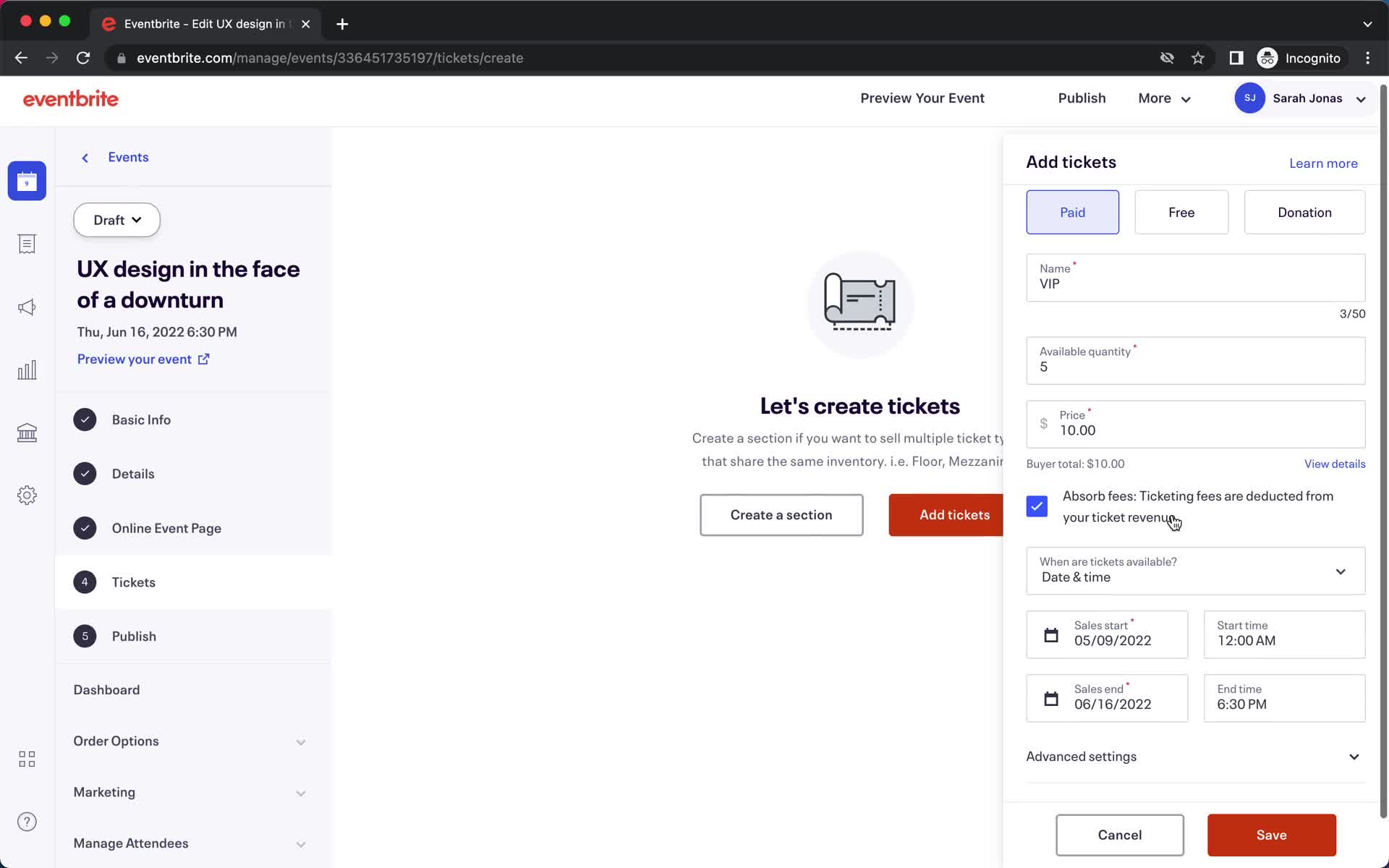Click the browser address bar URL

pos(330,58)
